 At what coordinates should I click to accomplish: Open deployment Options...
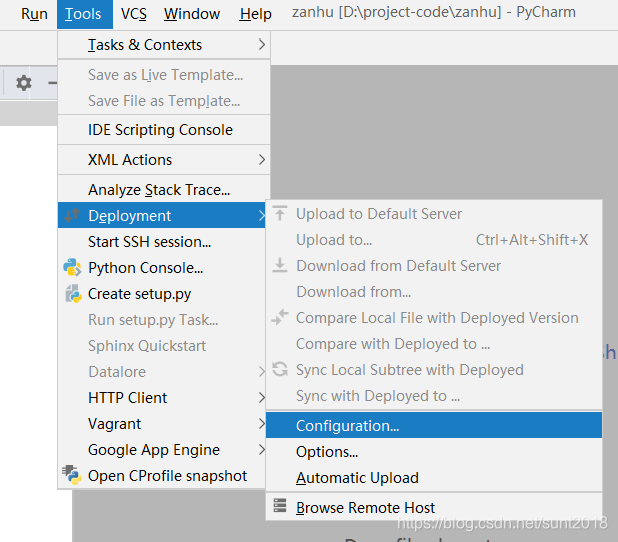pos(434,452)
